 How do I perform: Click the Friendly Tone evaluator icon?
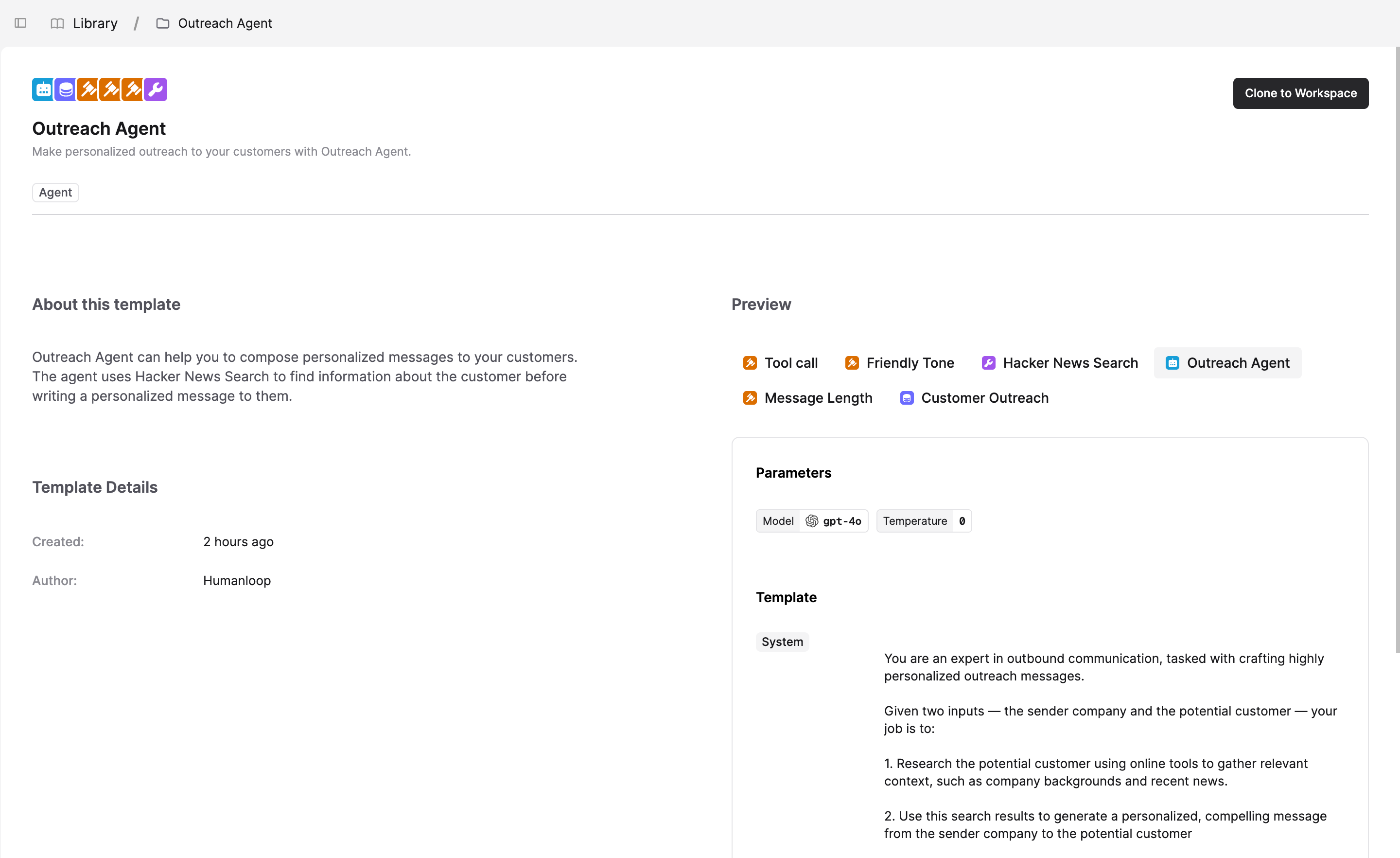tap(852, 363)
